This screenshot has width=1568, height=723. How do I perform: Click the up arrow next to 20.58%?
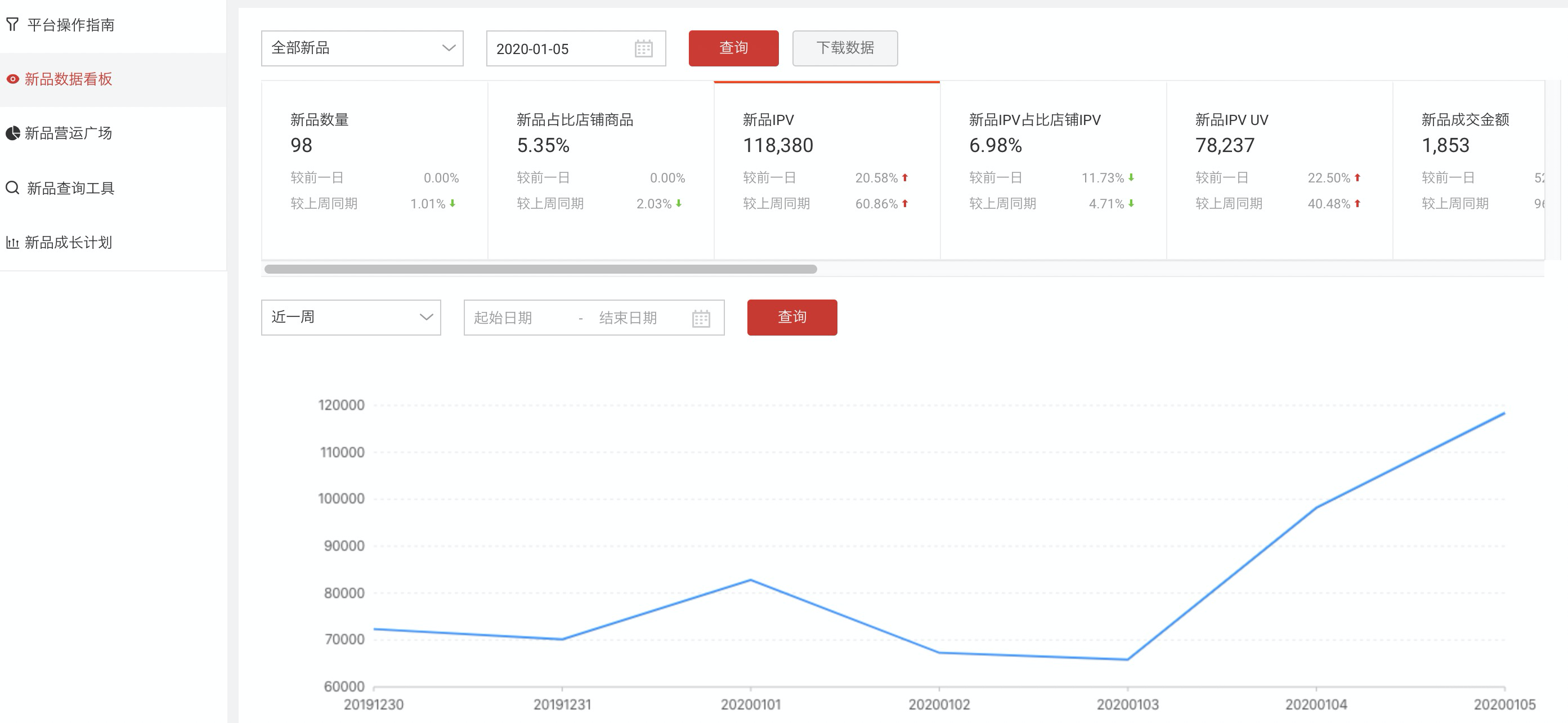(x=904, y=178)
